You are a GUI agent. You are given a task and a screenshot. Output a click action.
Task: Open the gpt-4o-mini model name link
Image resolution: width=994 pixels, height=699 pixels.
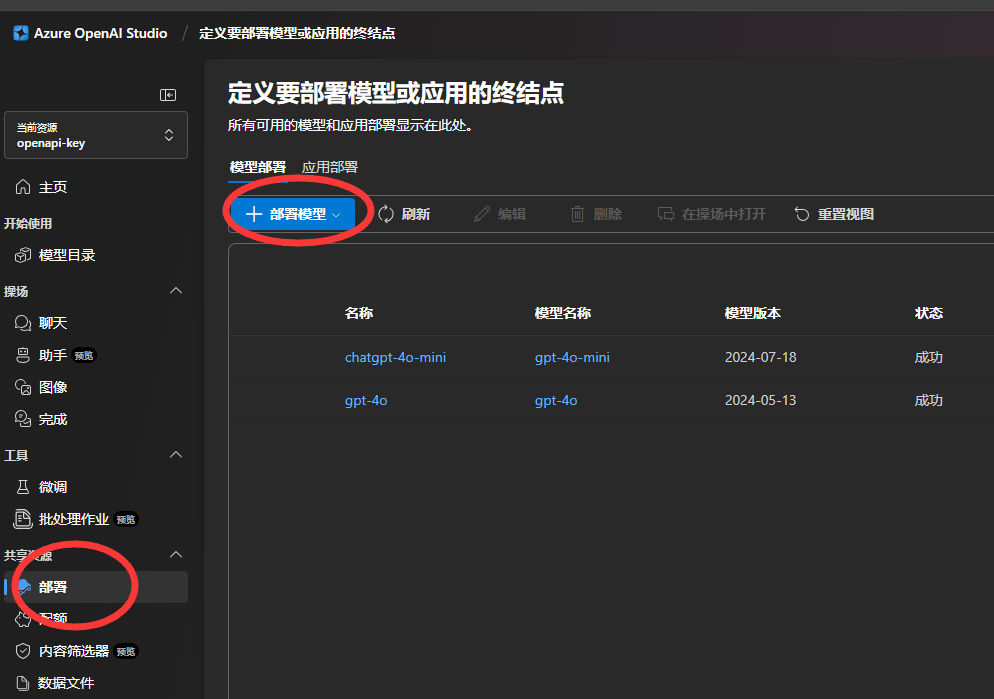[572, 357]
